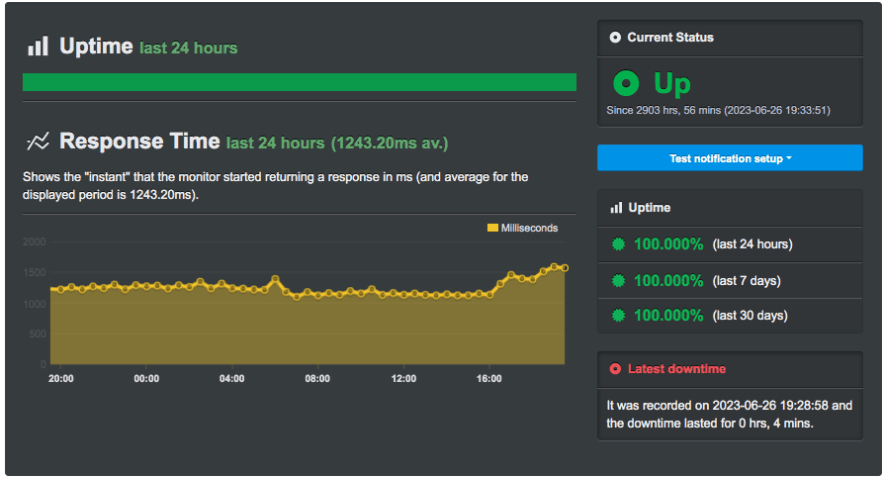Click the Since 2903 hrs, 56 mins text
The width and height of the screenshot is (884, 477).
coord(718,111)
